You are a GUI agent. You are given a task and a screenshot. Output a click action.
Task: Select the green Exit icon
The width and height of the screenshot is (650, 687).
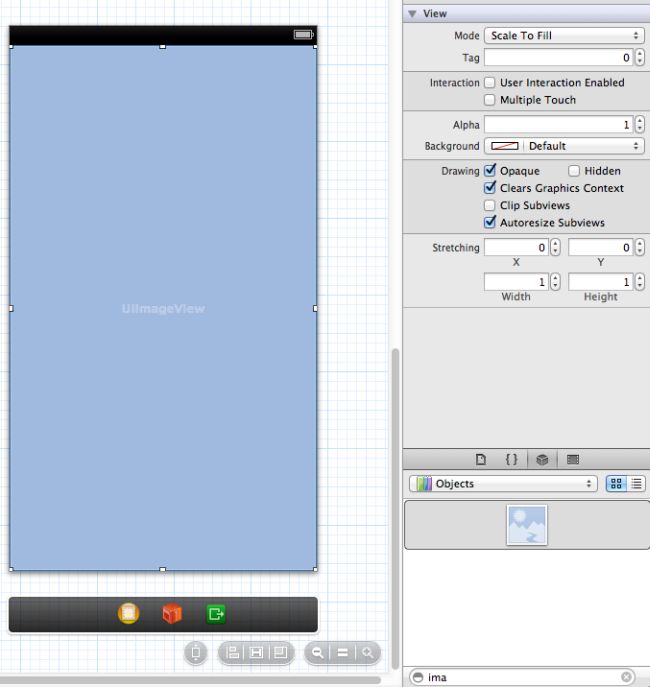pyautogui.click(x=215, y=613)
